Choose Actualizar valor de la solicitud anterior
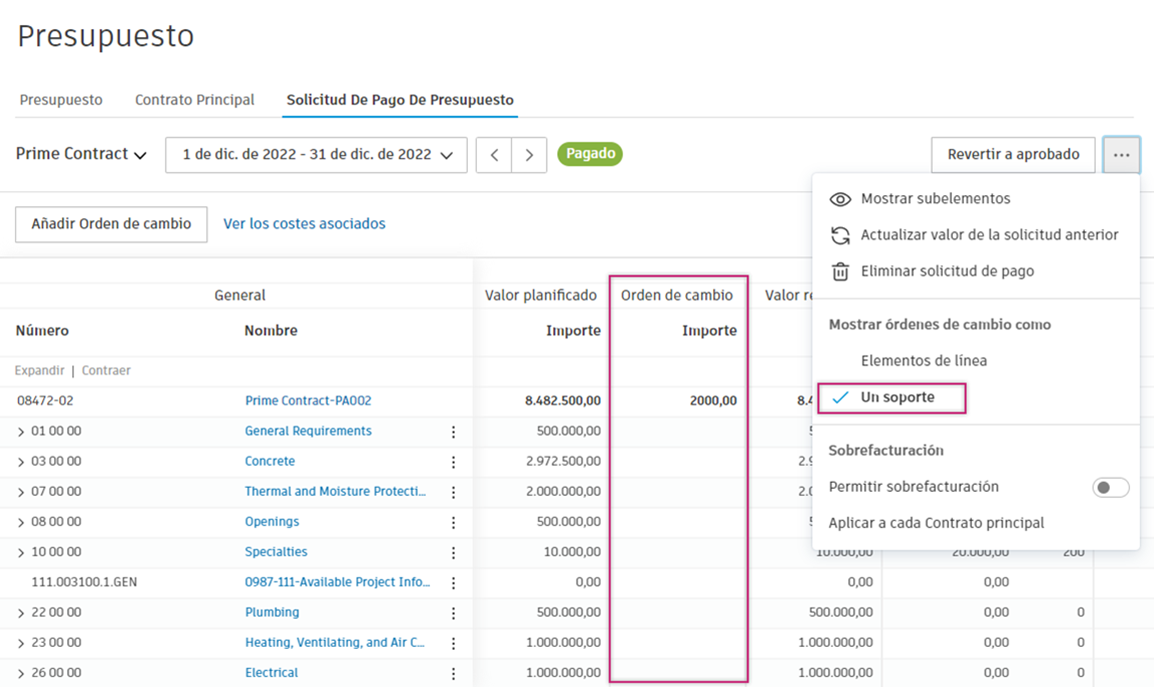This screenshot has width=1154, height=687. (989, 235)
